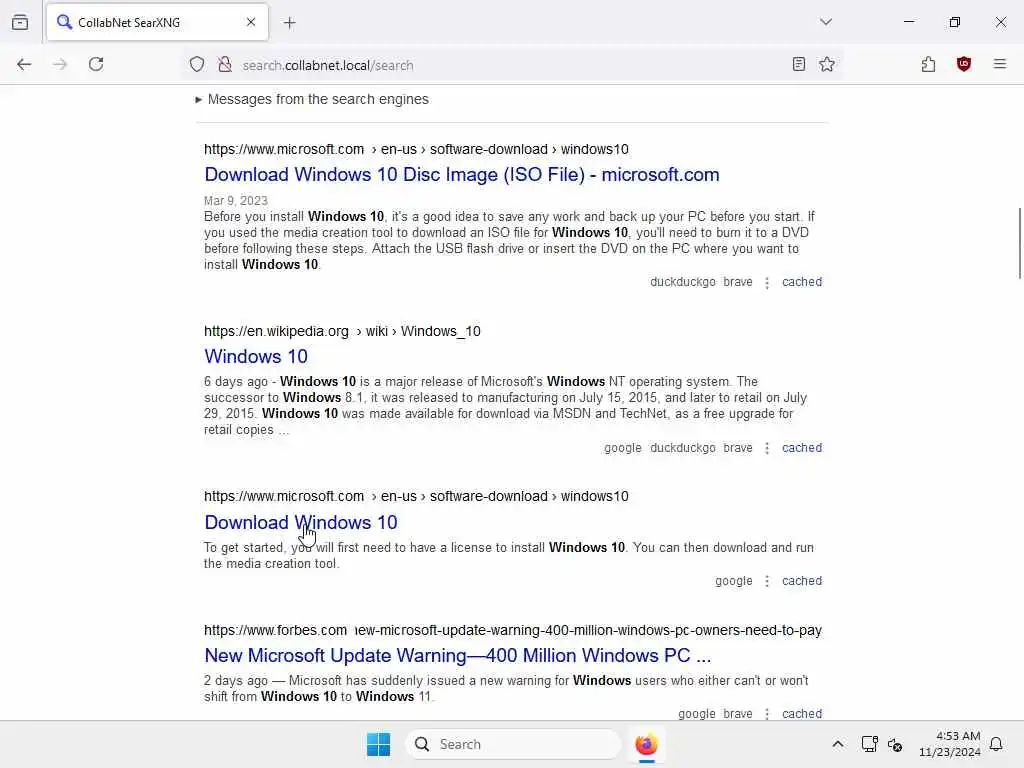Click the page vertical scrollbar thumb
The height and width of the screenshot is (768, 1024).
click(x=1019, y=243)
